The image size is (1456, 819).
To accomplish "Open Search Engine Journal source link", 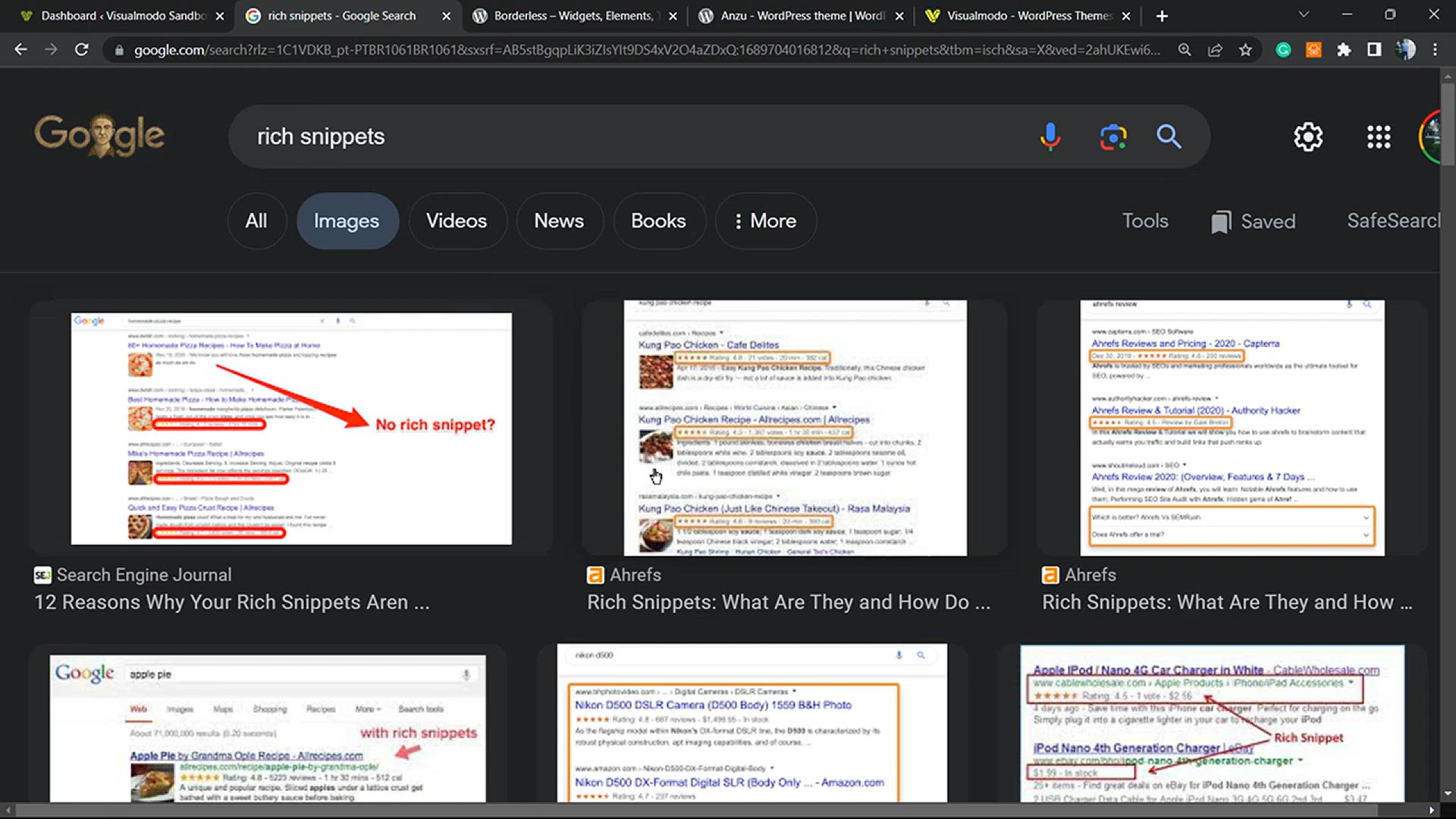I will pos(133,575).
